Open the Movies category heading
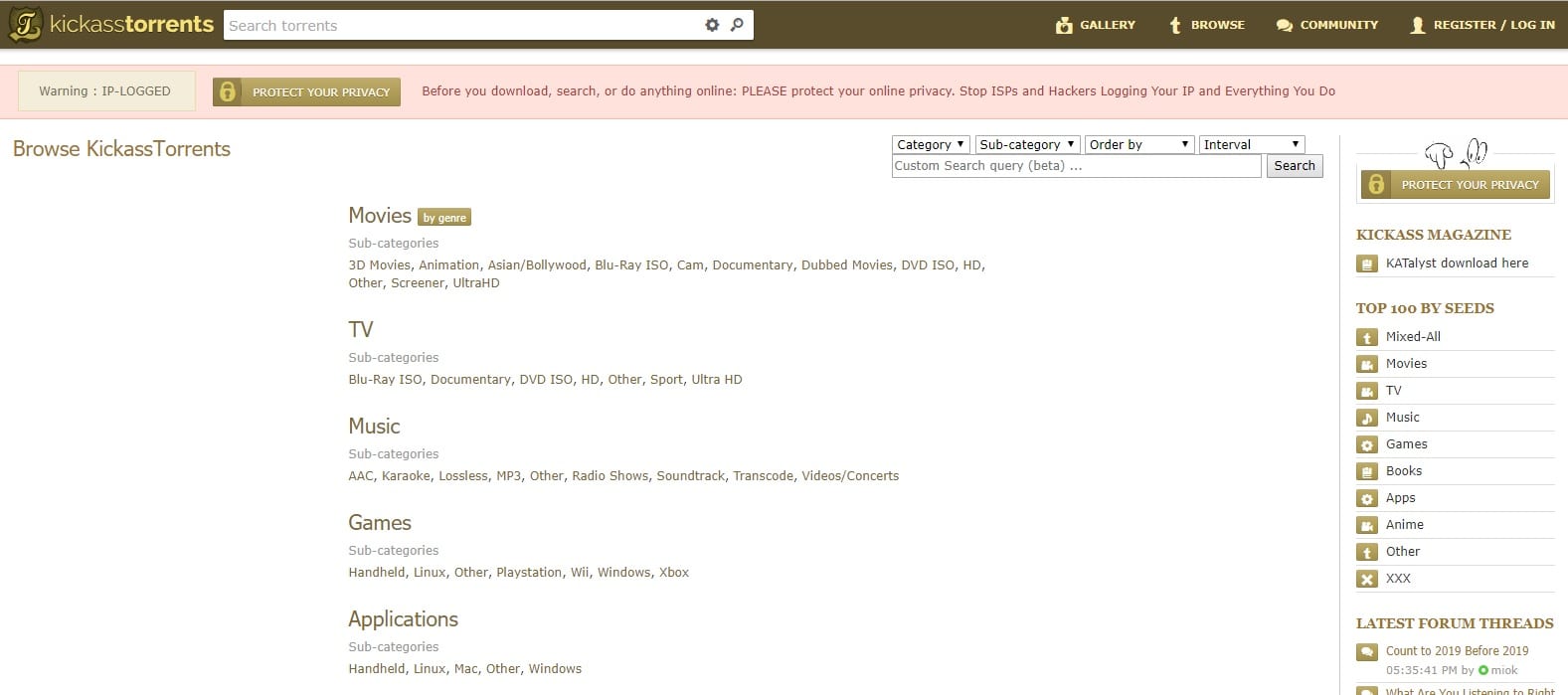1568x695 pixels. tap(380, 216)
